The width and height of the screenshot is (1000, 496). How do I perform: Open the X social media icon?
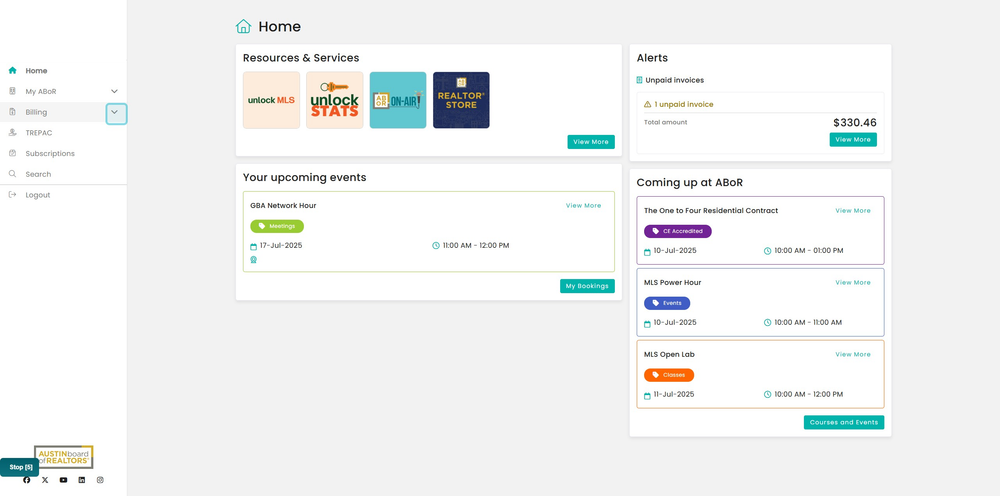pos(45,480)
